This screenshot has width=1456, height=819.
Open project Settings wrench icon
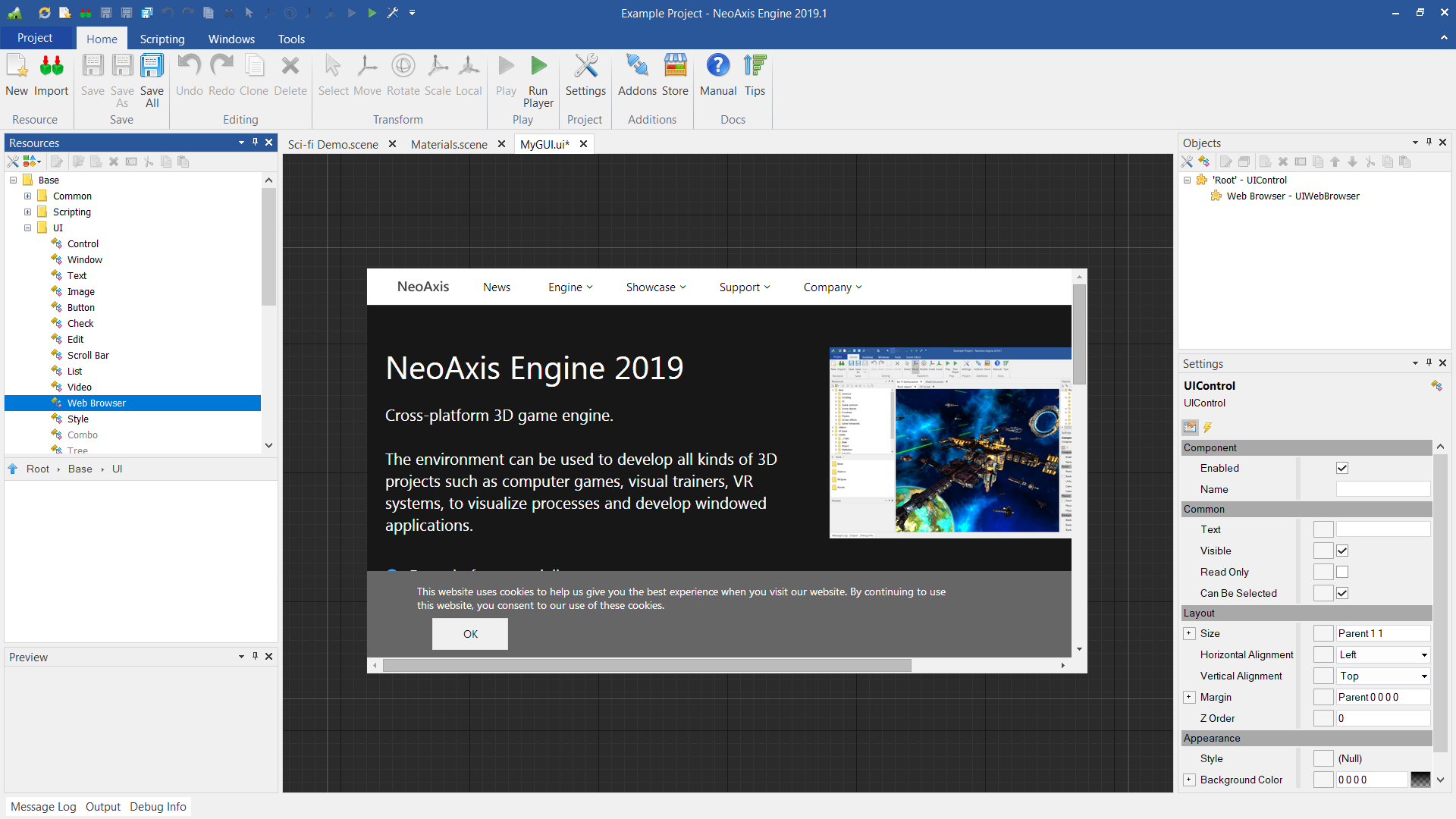pyautogui.click(x=585, y=67)
